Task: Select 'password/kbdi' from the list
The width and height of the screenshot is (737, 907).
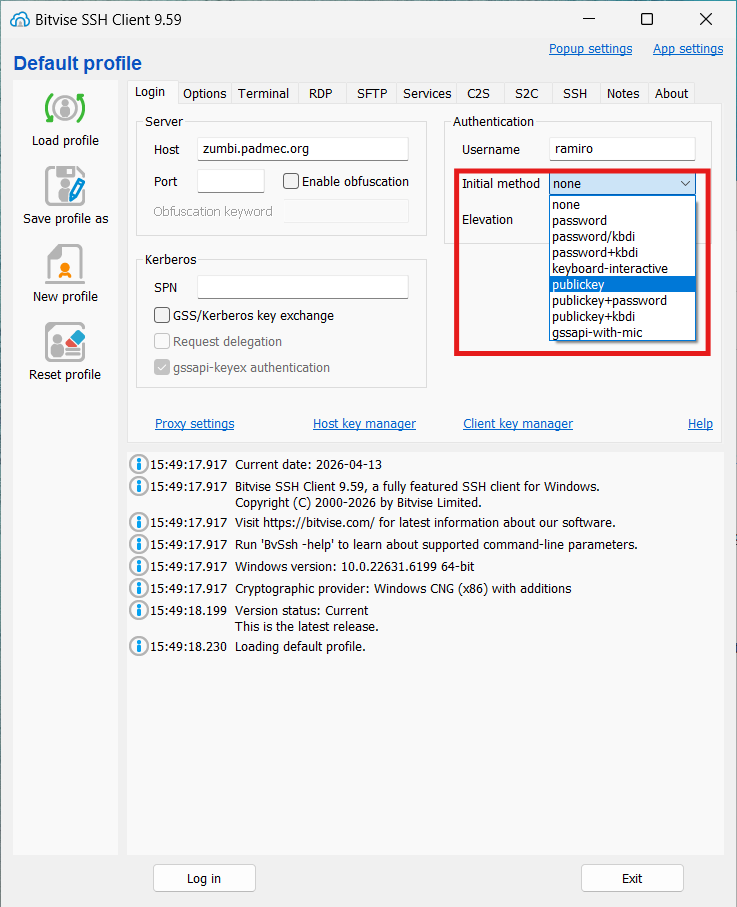Action: coord(622,237)
